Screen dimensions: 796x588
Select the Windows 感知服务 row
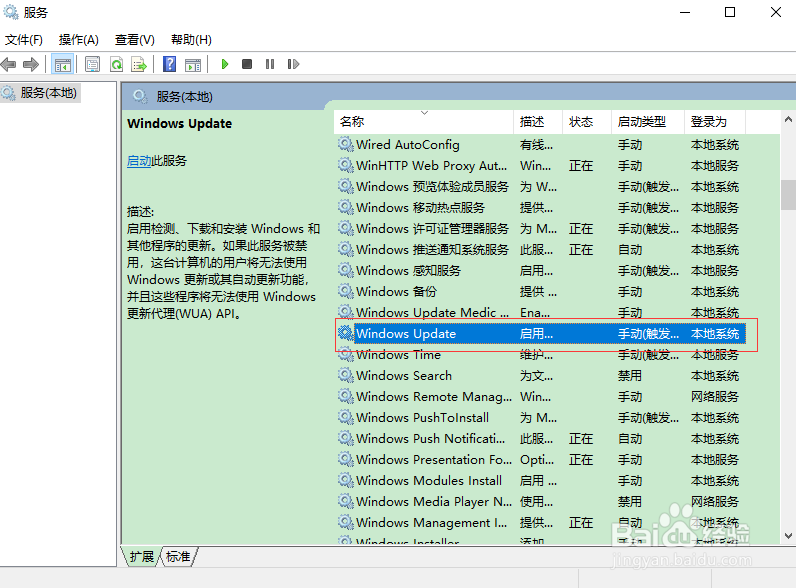point(540,271)
